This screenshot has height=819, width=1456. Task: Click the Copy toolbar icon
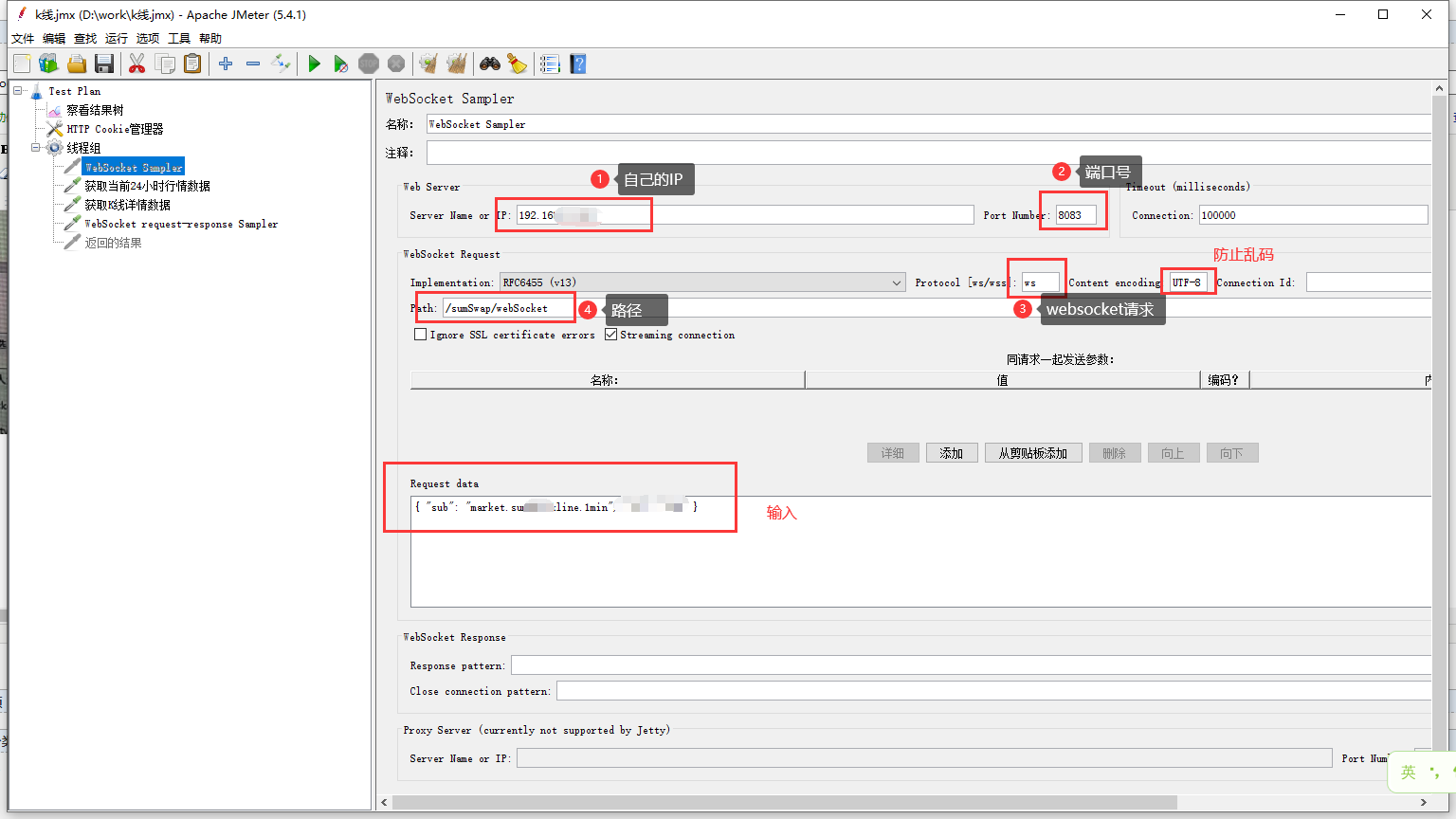tap(165, 64)
